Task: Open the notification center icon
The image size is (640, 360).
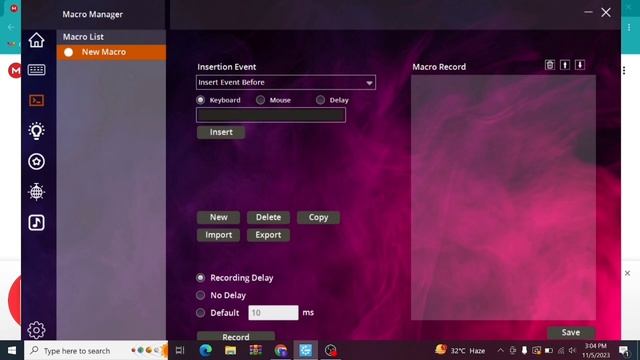Action: pos(624,350)
